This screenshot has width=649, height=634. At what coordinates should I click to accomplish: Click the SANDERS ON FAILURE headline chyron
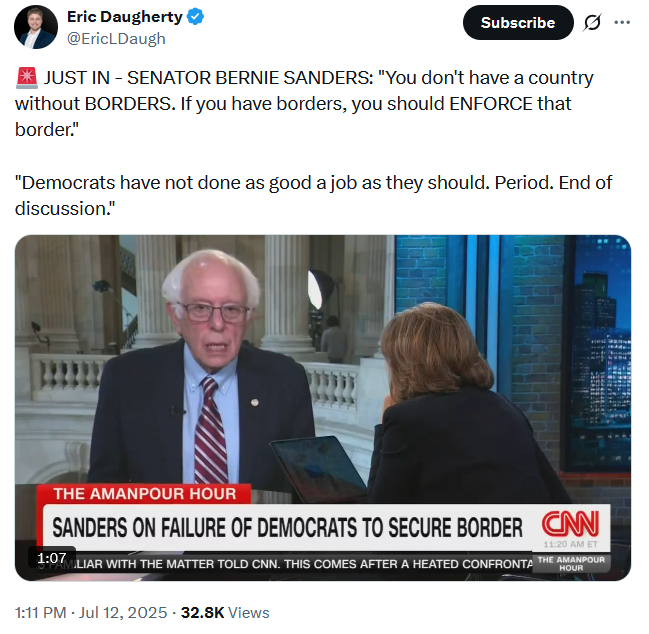[287, 527]
